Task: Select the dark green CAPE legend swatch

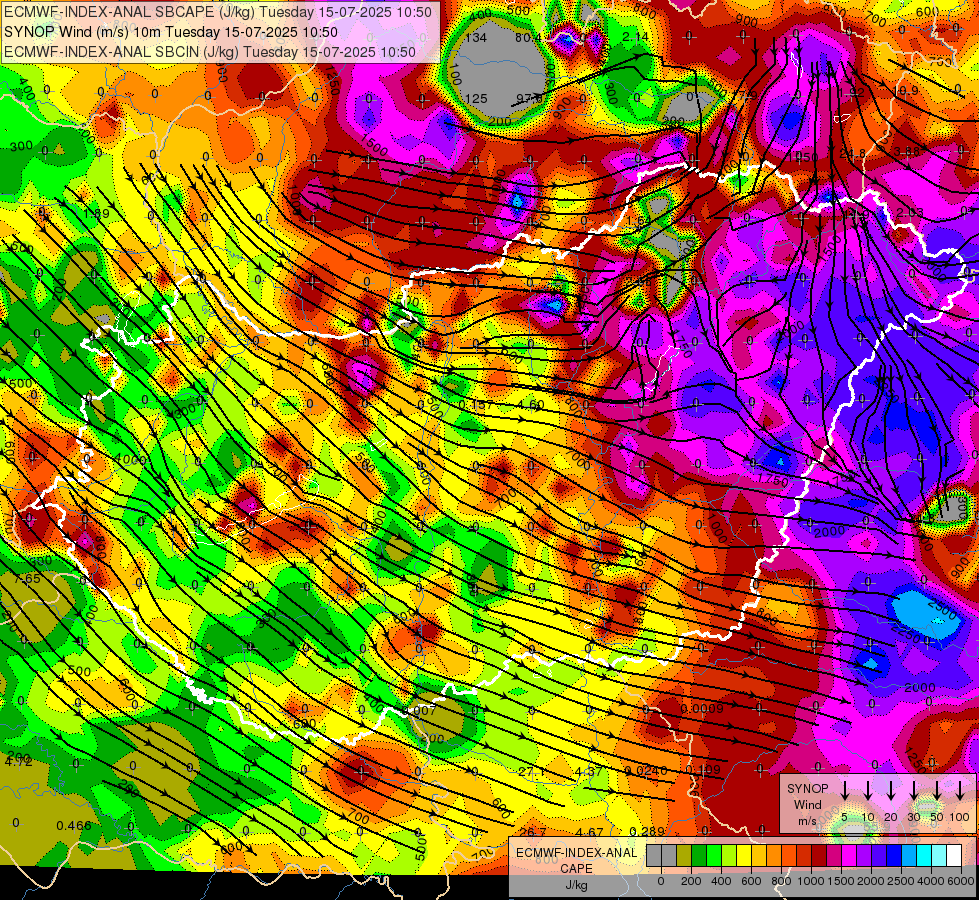Action: 699,856
